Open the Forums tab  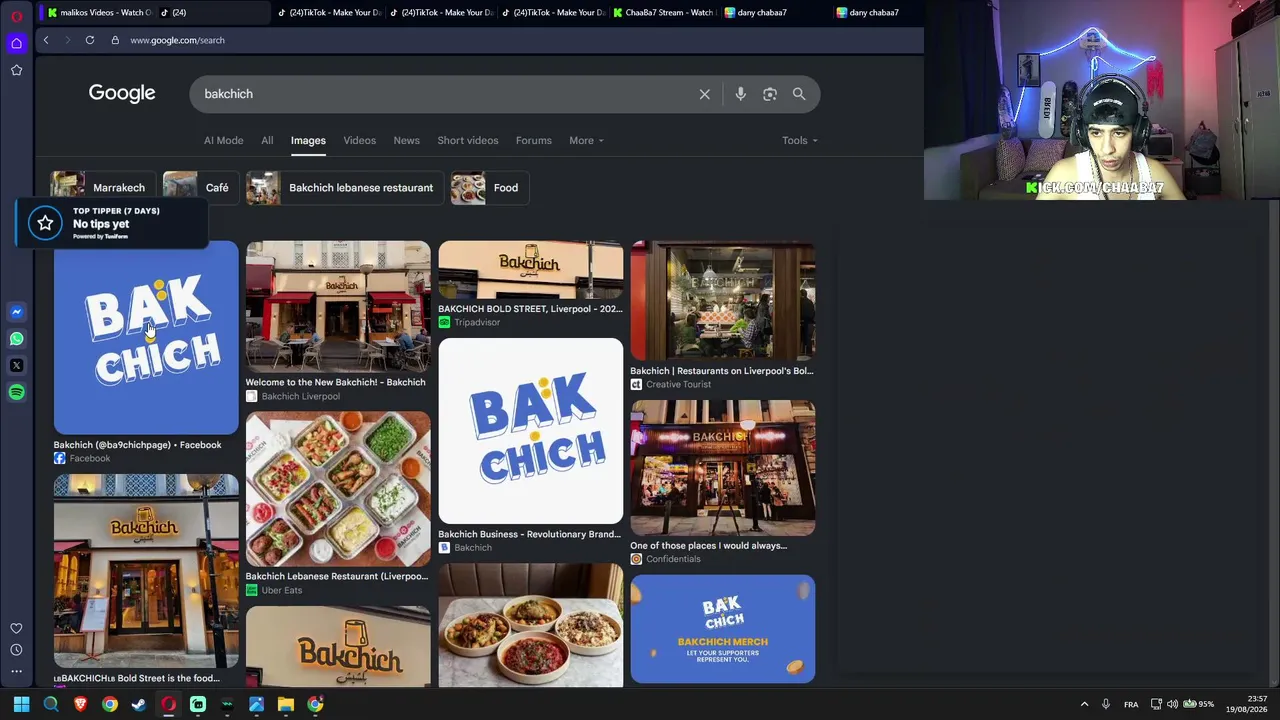tap(534, 141)
